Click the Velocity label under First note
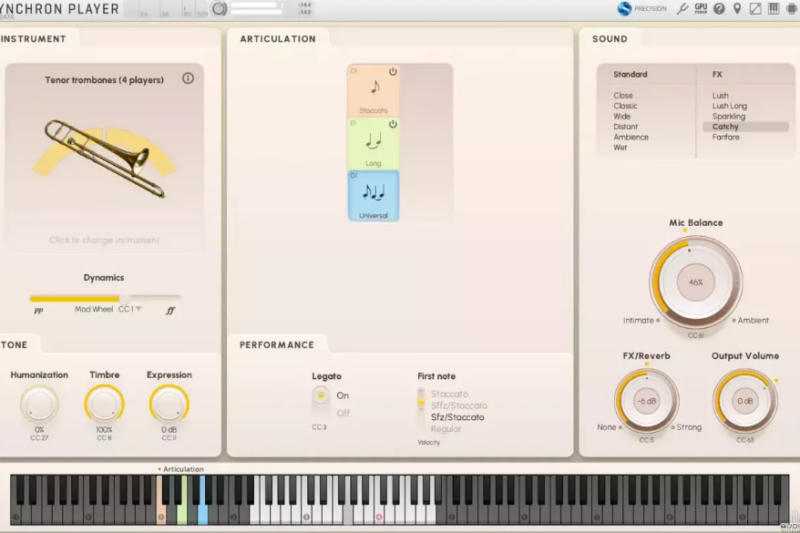The width and height of the screenshot is (800, 533). (x=429, y=442)
